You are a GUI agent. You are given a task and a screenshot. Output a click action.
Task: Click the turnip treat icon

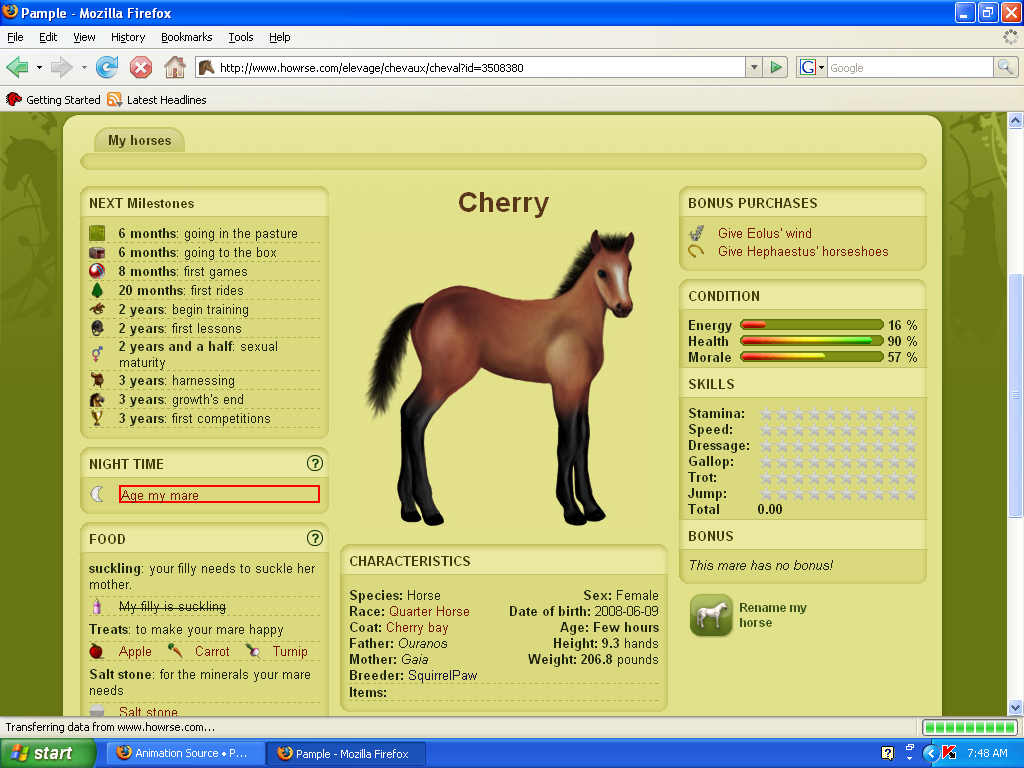[253, 650]
